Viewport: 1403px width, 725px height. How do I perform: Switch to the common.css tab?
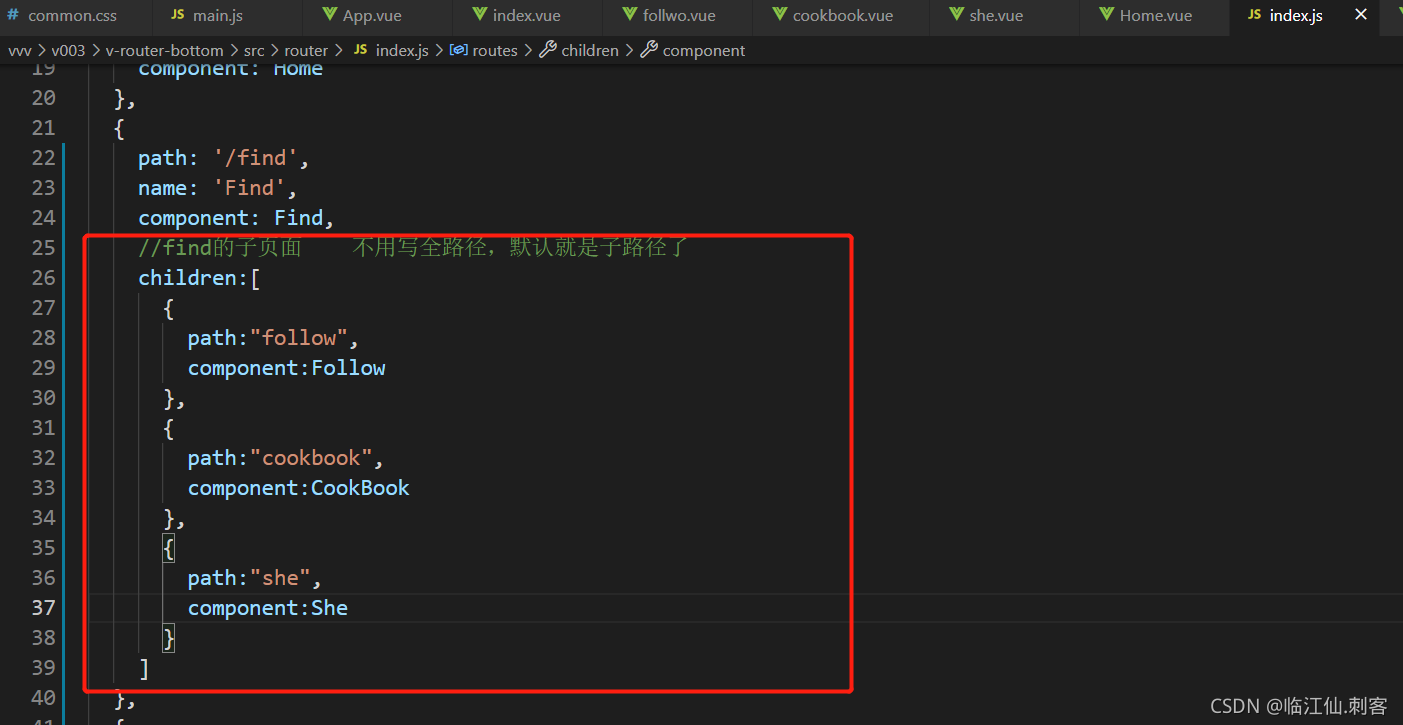(x=72, y=16)
